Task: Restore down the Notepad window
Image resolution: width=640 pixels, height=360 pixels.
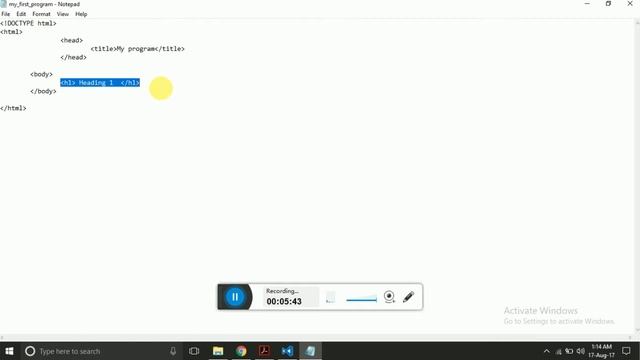Action: tap(608, 4)
